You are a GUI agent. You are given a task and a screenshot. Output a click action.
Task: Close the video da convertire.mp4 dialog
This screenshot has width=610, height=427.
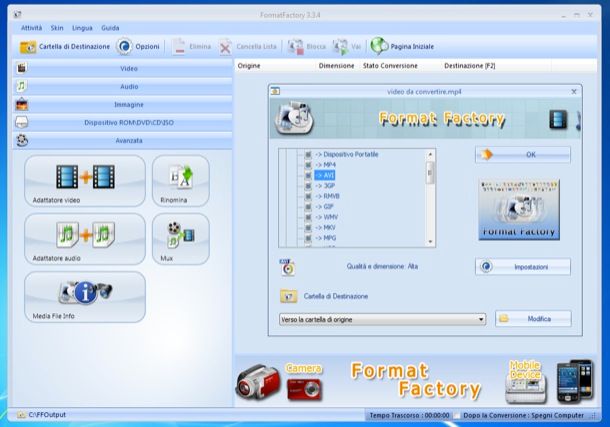coord(574,92)
